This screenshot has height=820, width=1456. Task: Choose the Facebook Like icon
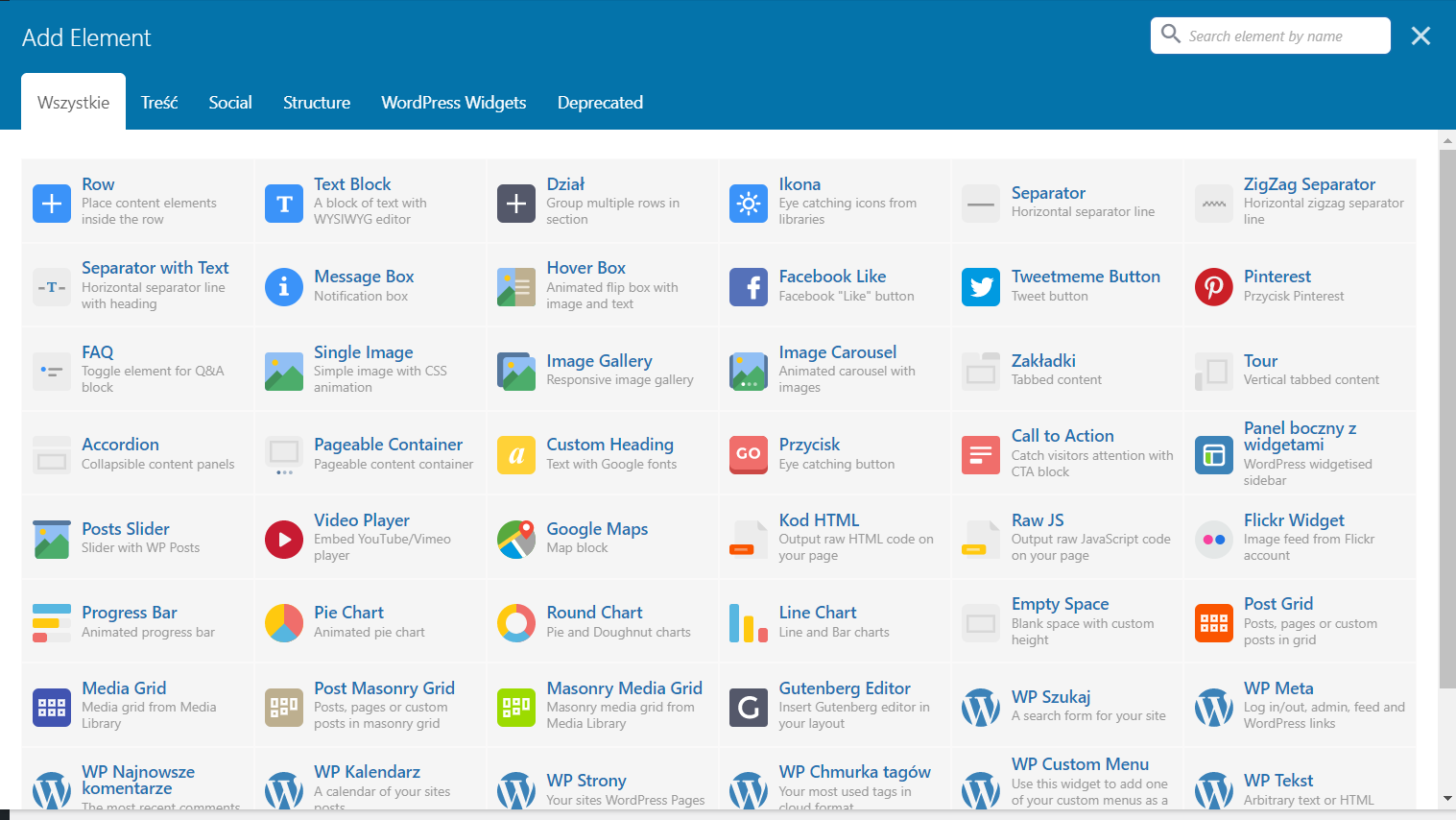pyautogui.click(x=749, y=287)
